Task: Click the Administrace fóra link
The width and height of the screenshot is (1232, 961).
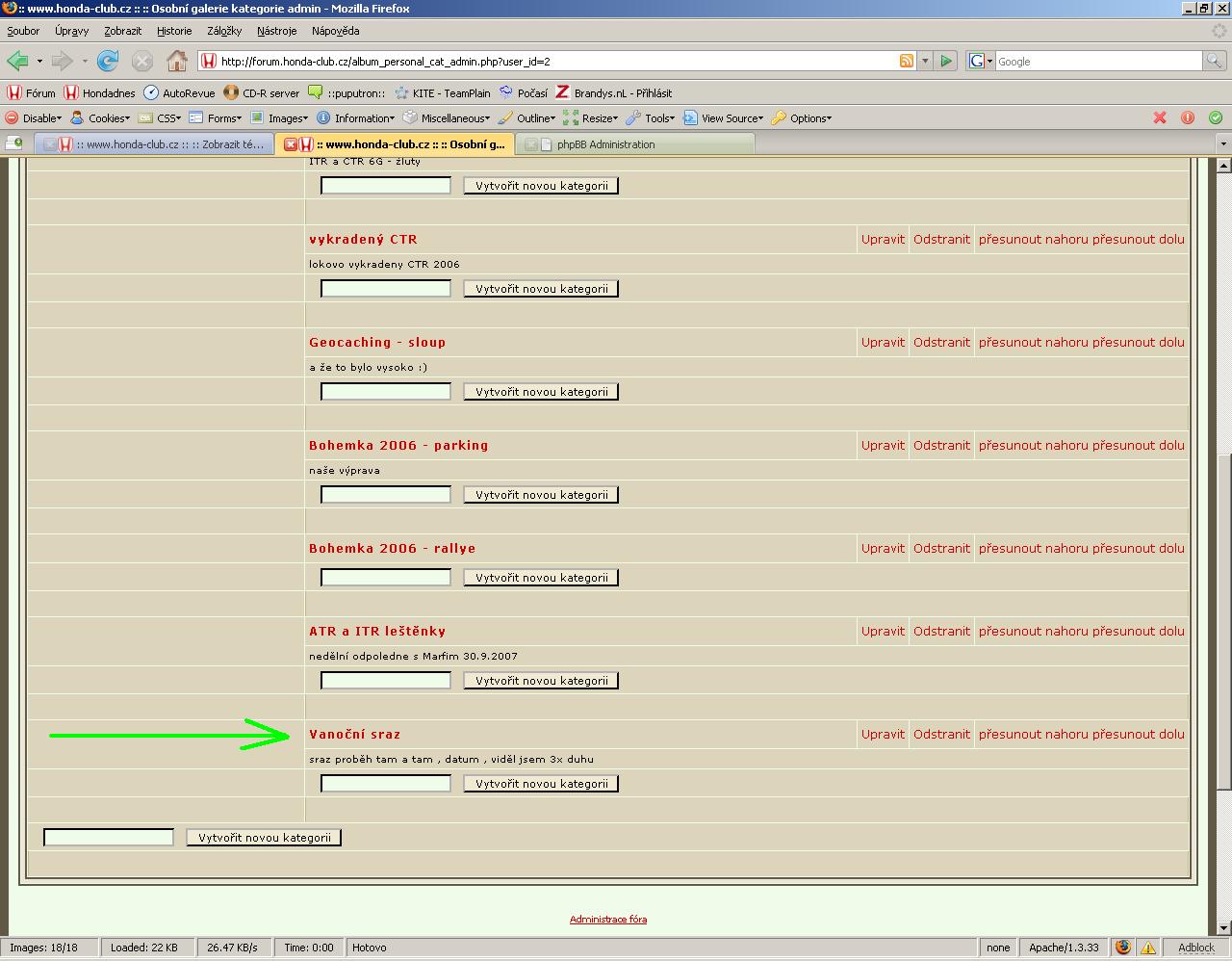Action: [x=608, y=919]
